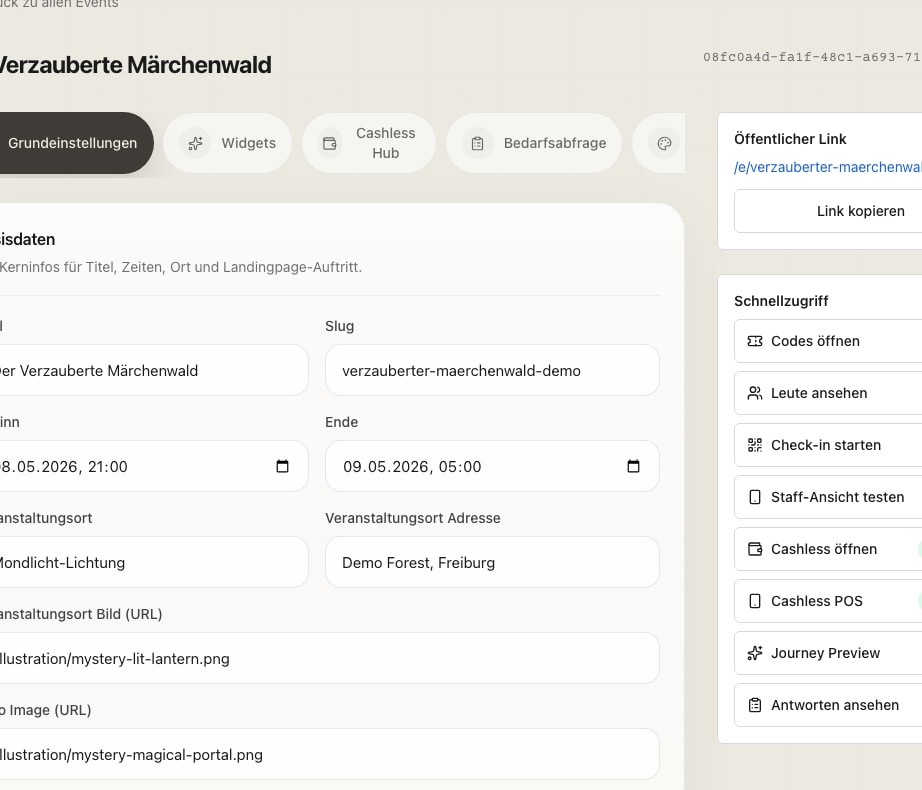Click the sparkle icon on the Widgets tab

click(195, 143)
